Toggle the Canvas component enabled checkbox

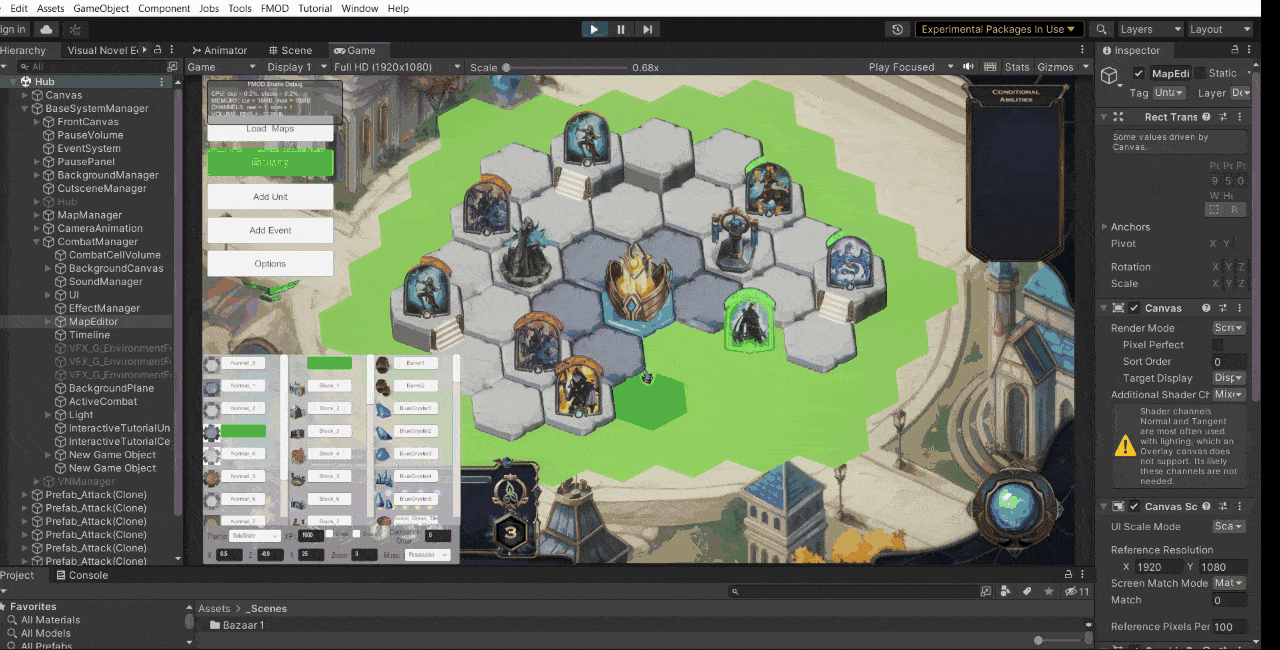click(1134, 308)
